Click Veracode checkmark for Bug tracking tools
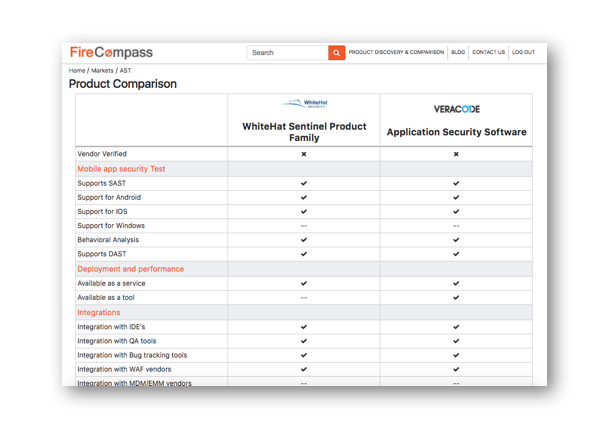The height and width of the screenshot is (424, 610). 456,355
